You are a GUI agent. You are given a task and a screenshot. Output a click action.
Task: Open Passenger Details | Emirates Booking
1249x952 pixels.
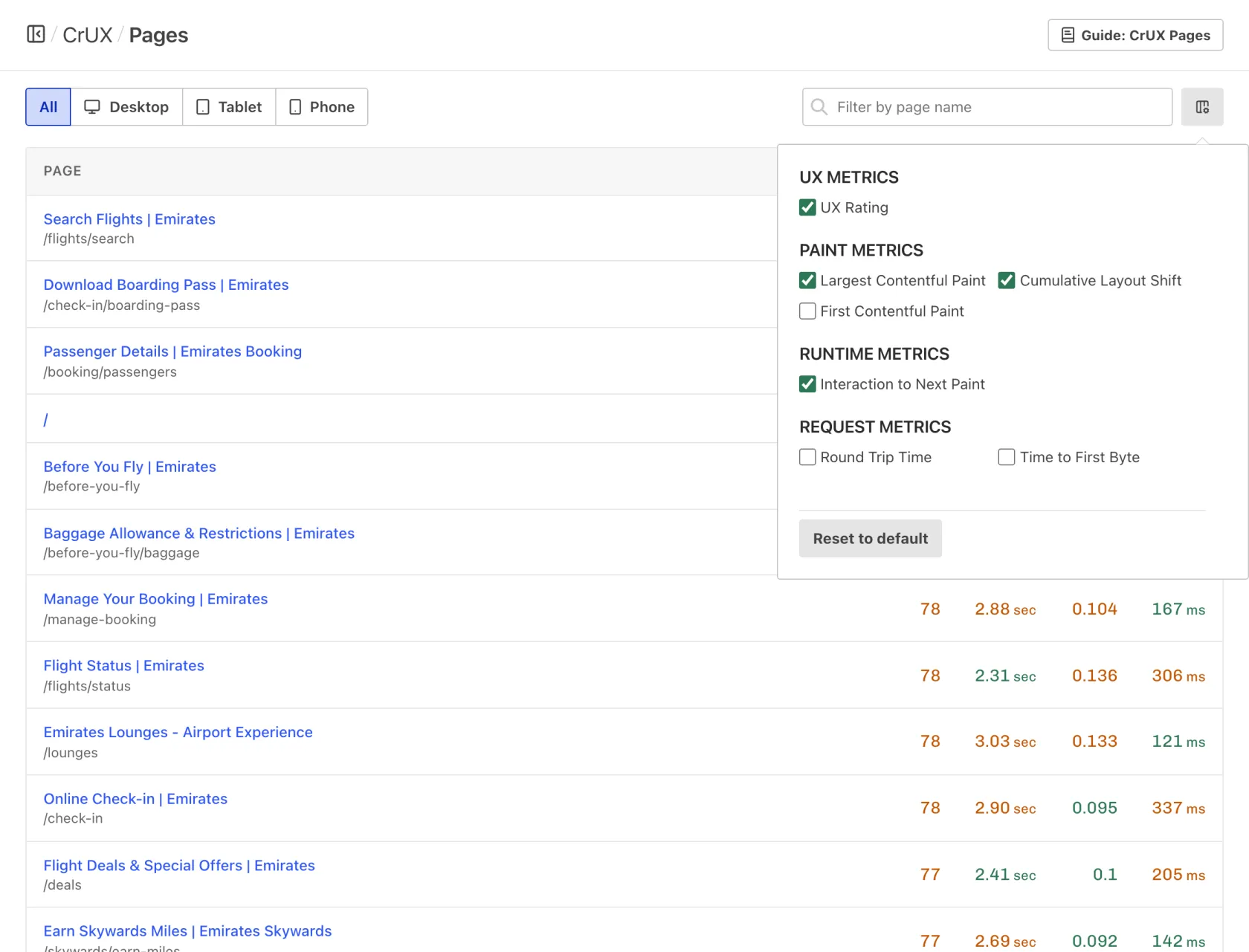(172, 352)
